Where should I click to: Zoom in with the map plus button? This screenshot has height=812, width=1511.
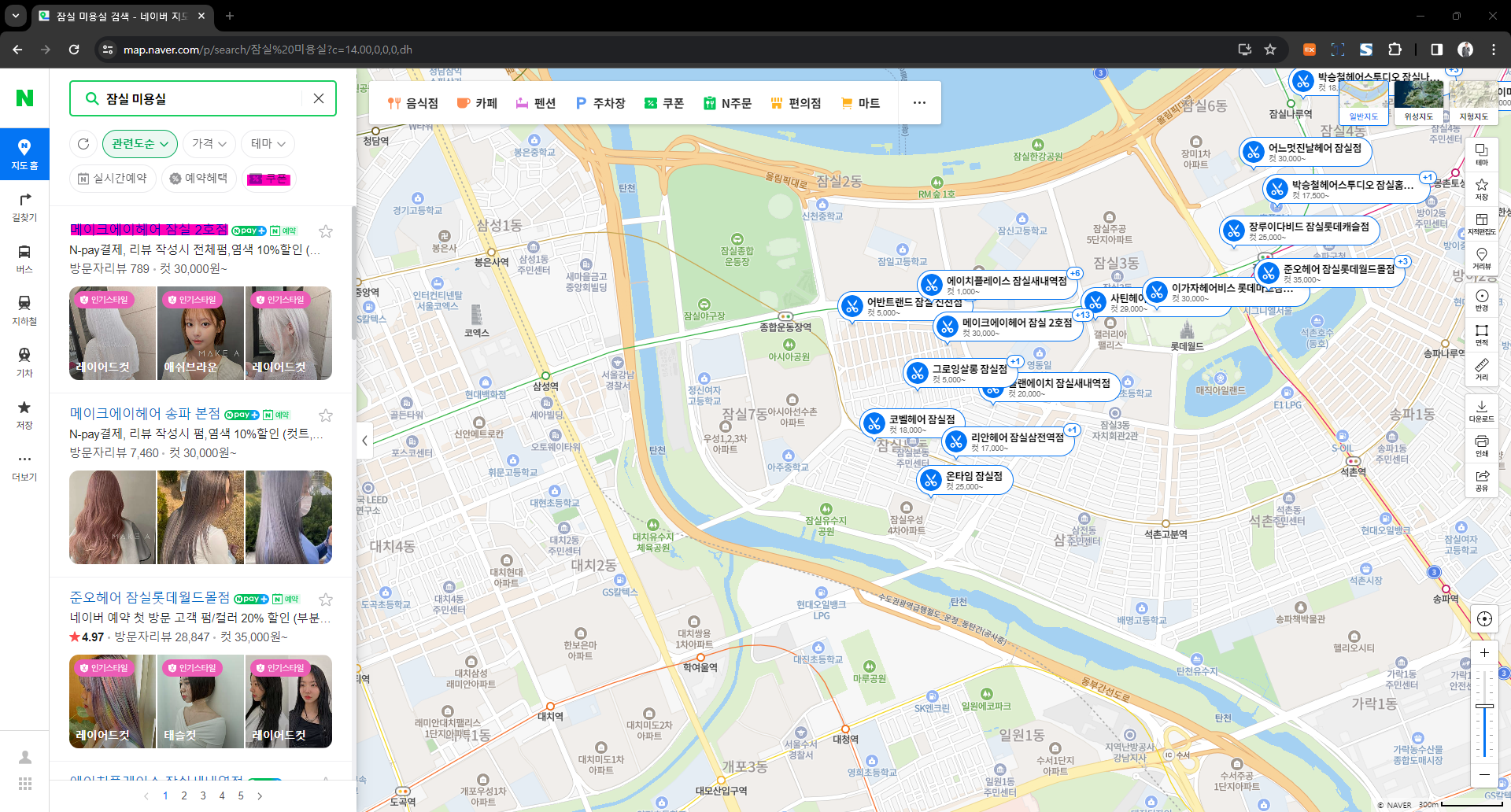(x=1484, y=652)
